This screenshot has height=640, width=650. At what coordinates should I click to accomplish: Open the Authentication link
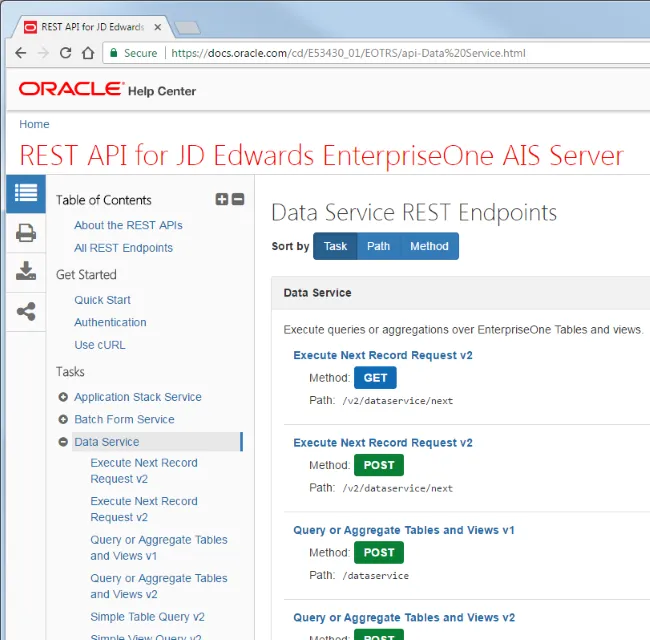pos(110,322)
